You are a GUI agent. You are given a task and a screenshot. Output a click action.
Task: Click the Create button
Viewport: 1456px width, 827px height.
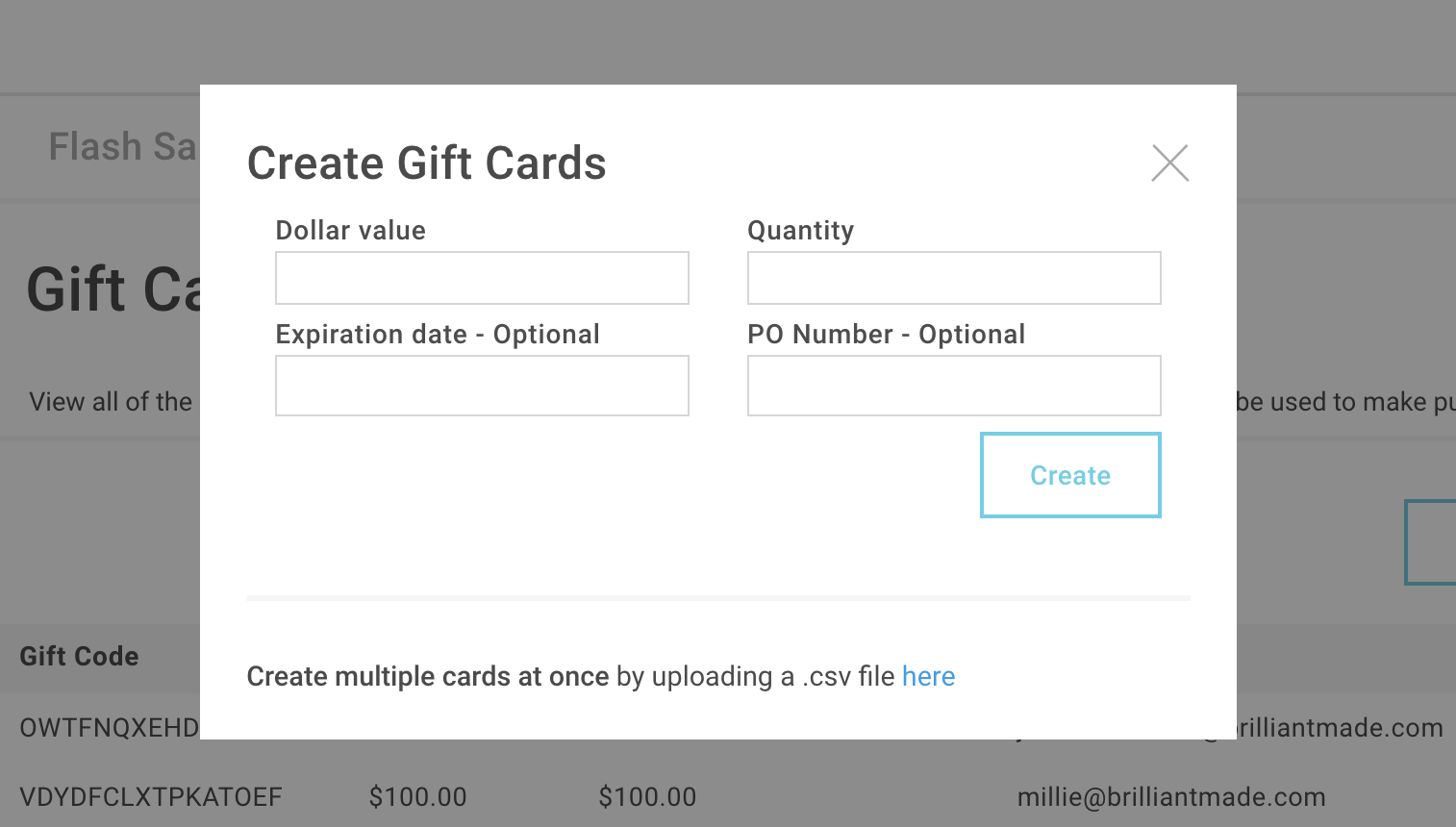click(x=1070, y=475)
